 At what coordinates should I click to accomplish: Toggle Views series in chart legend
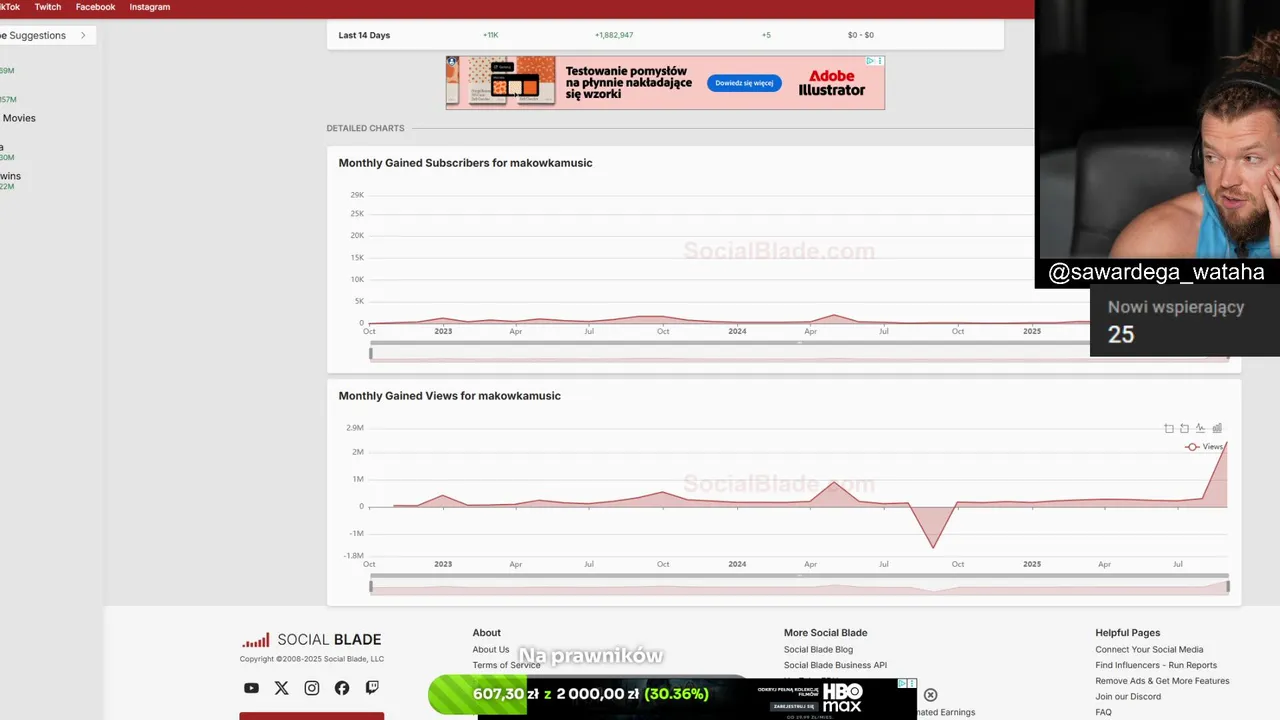coord(1204,447)
